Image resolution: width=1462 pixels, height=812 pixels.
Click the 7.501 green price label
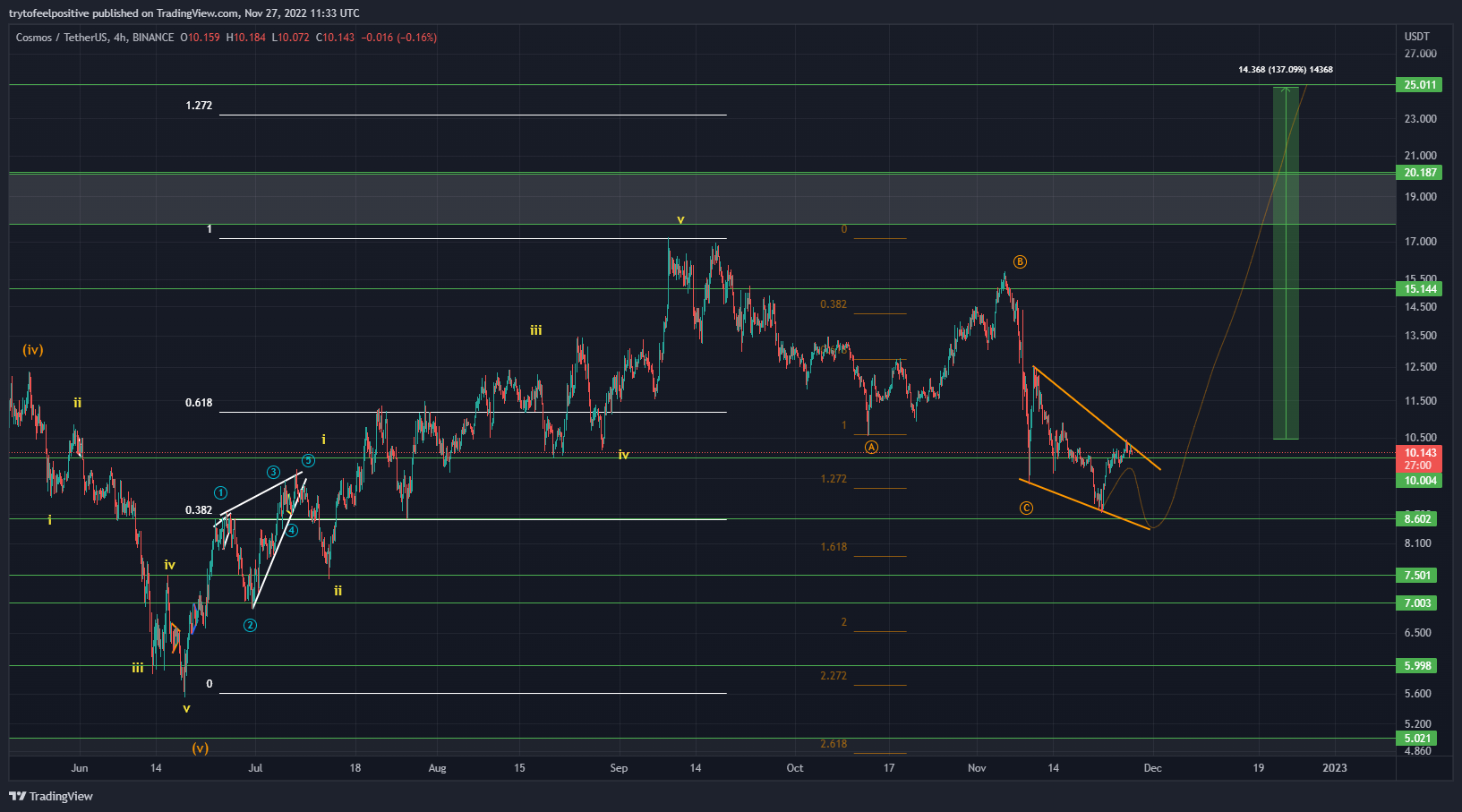1417,576
